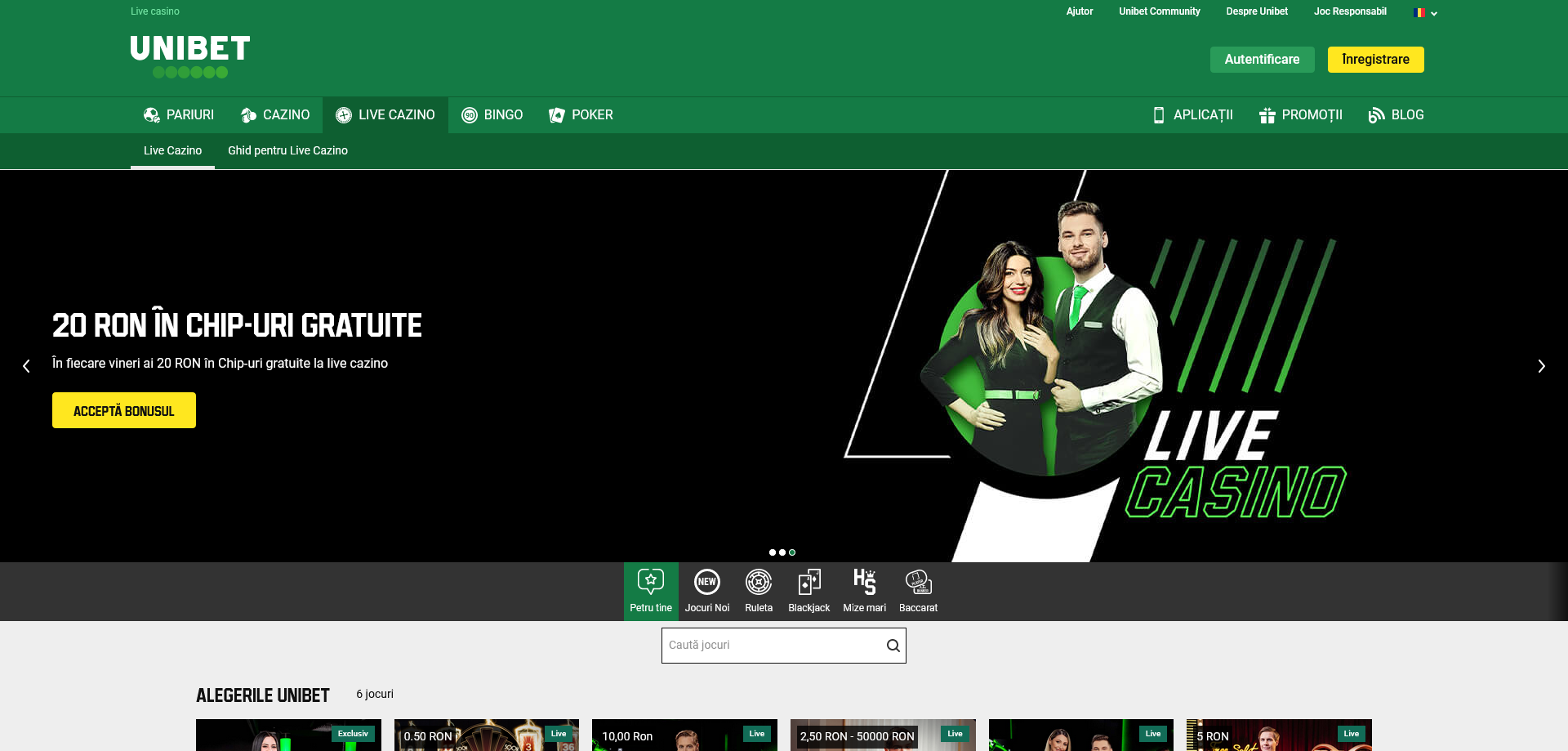The image size is (1568, 751).
Task: Open the Live Cazino sub-tab
Action: pyautogui.click(x=172, y=150)
